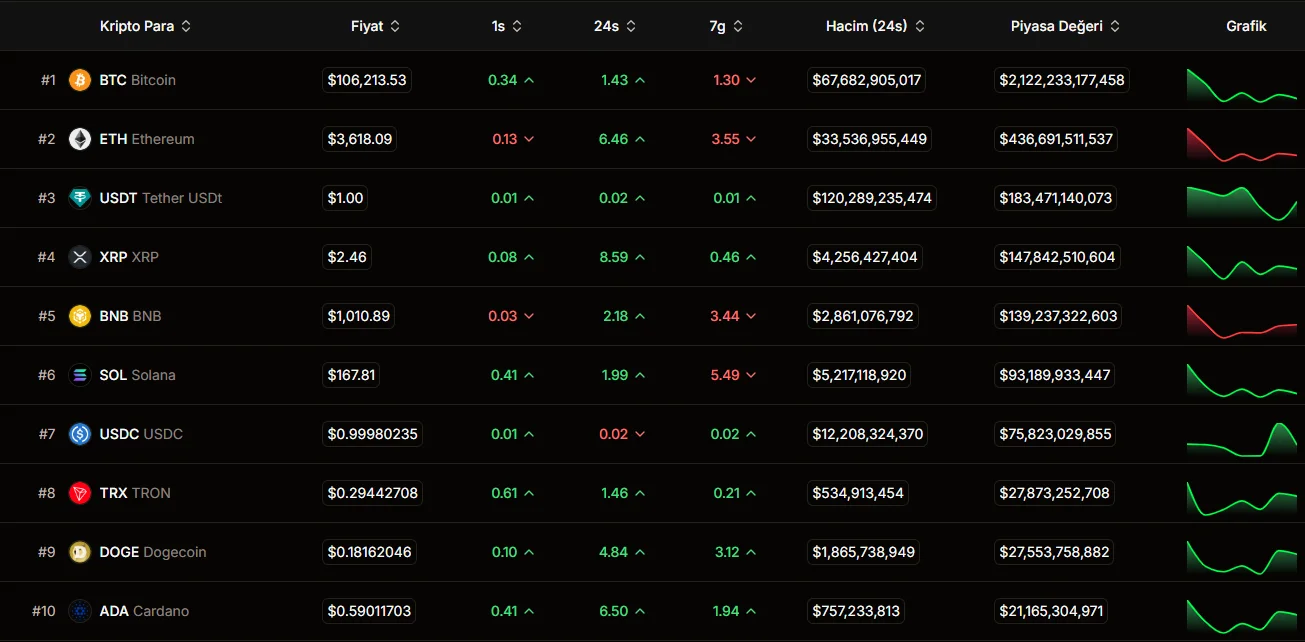The height and width of the screenshot is (642, 1305).
Task: Click the Dogecoin logo icon
Action: coord(80,552)
